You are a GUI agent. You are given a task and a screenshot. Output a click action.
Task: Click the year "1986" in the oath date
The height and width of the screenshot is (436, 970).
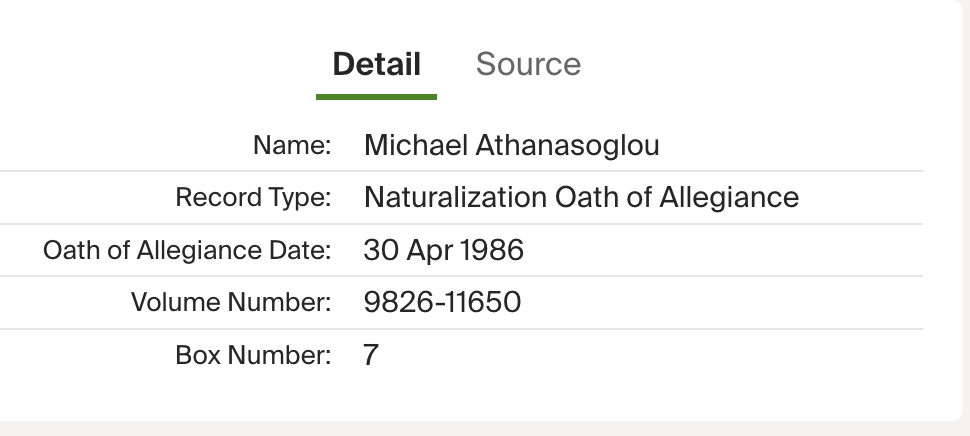click(492, 250)
